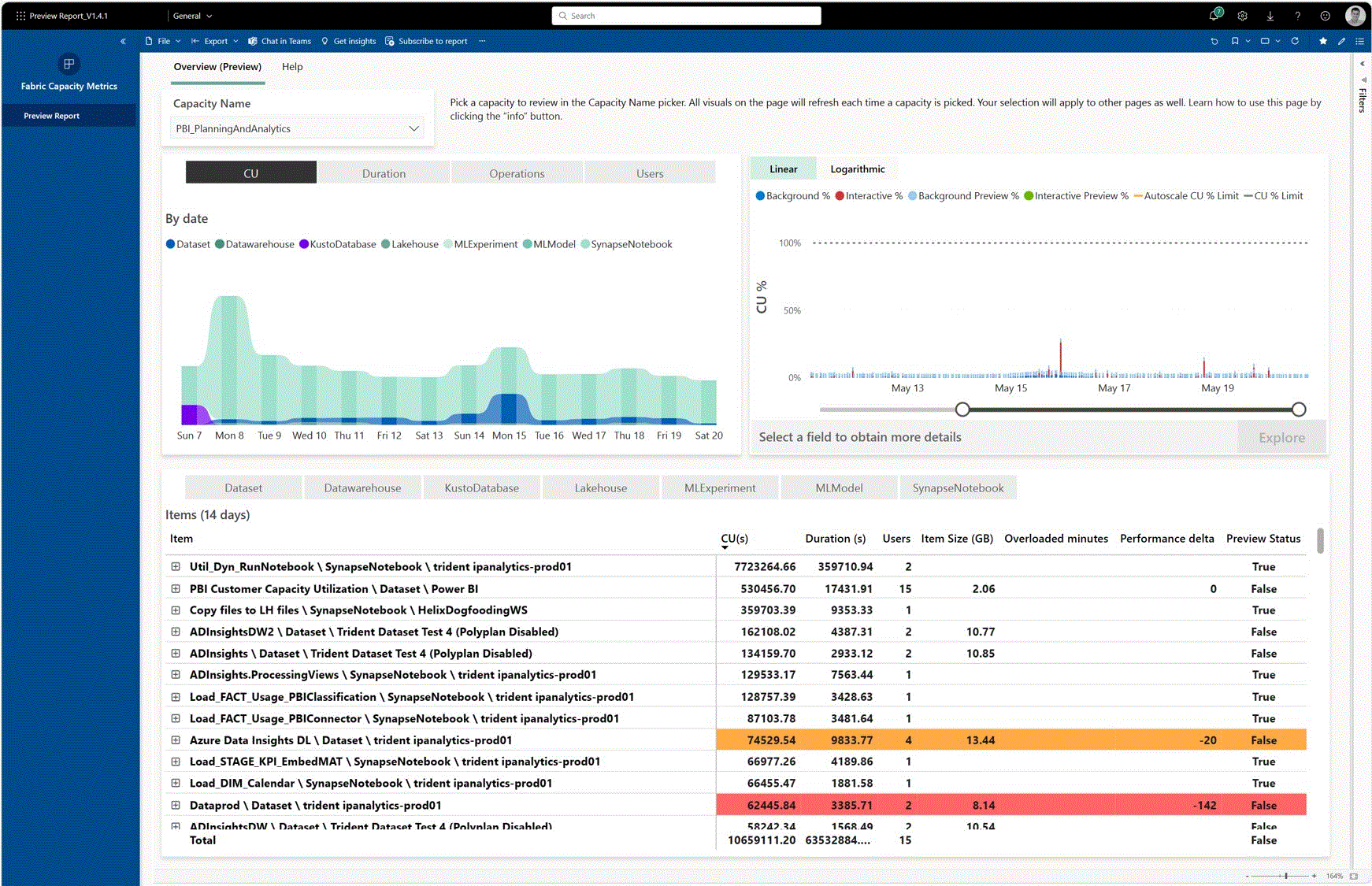The height and width of the screenshot is (886, 1372).
Task: Open Chat in Teams
Action: click(279, 41)
